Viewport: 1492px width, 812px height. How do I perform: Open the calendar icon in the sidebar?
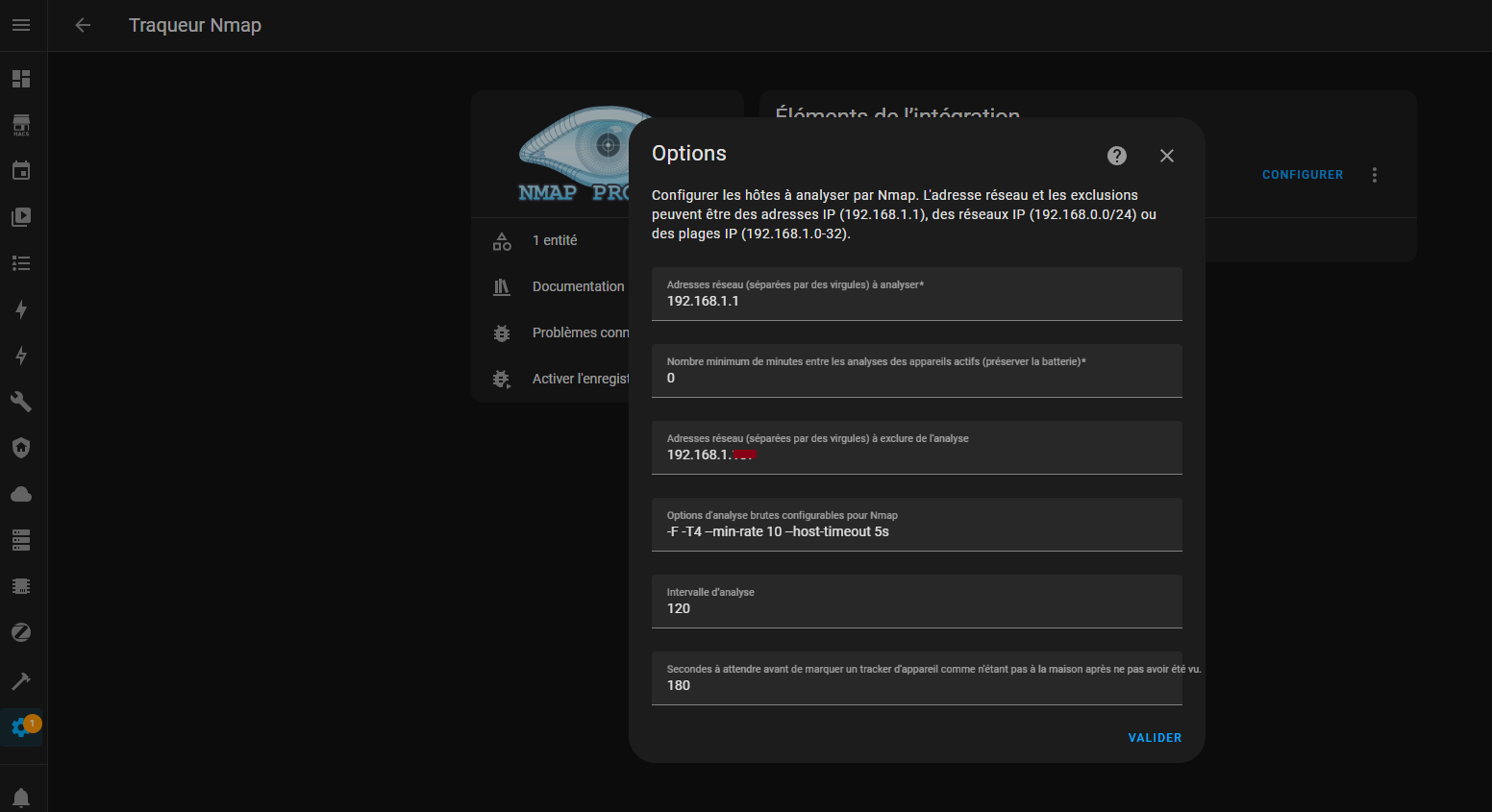[20, 170]
